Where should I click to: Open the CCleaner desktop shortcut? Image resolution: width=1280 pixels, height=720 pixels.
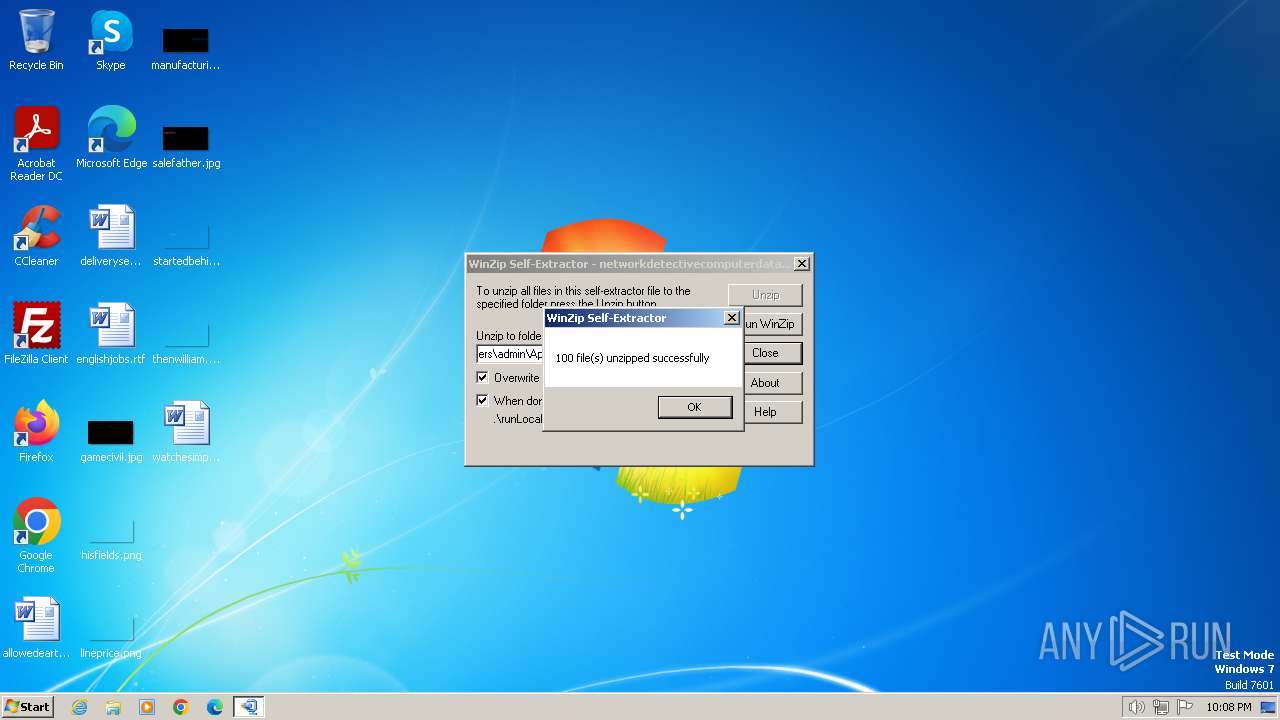click(x=36, y=236)
